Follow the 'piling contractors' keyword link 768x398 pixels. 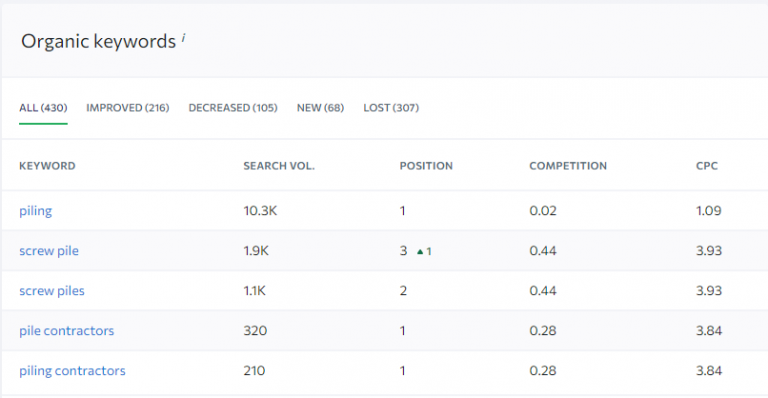point(72,371)
